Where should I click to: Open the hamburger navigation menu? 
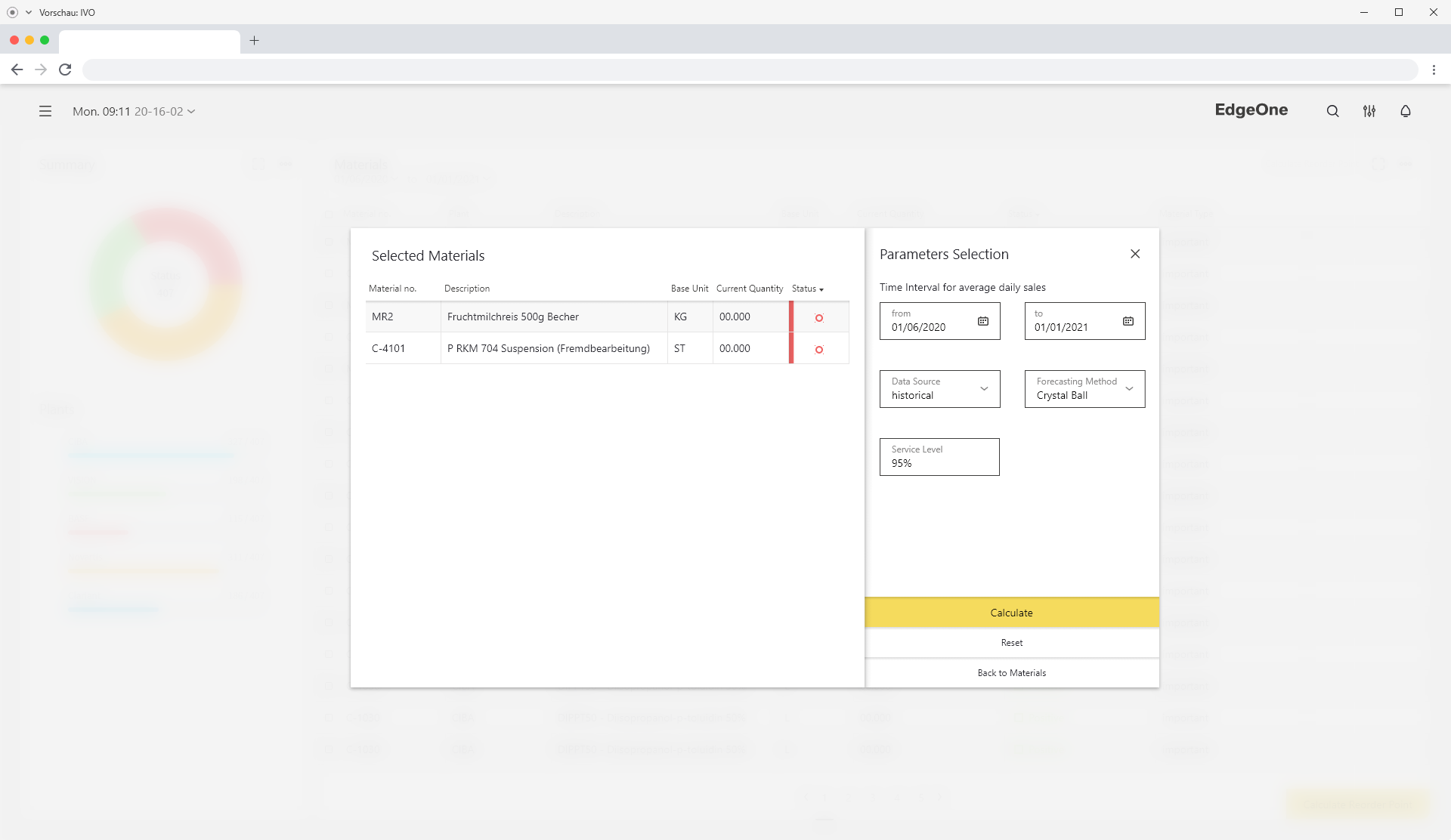click(45, 111)
